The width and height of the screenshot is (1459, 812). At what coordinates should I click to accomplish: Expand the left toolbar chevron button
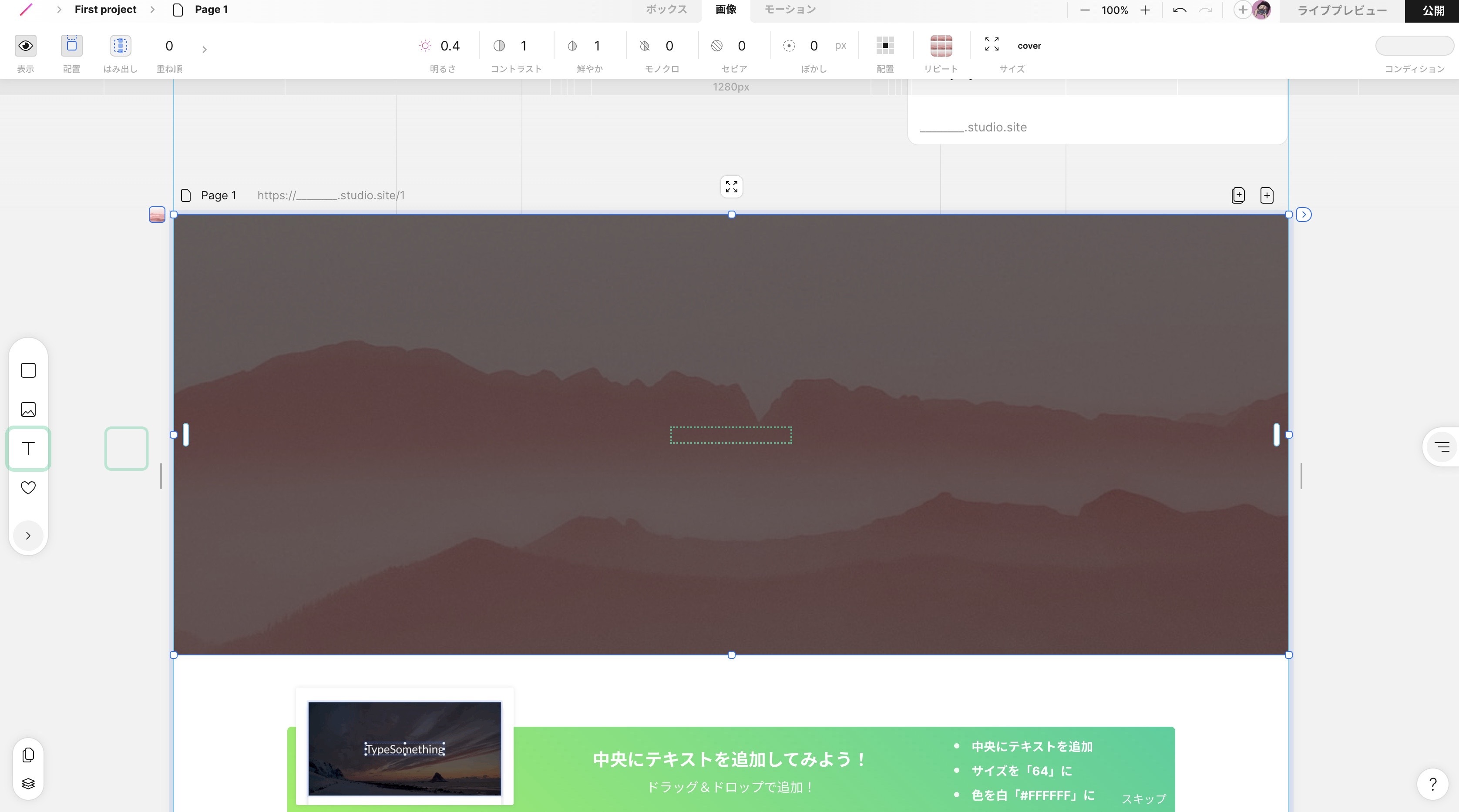tap(28, 536)
